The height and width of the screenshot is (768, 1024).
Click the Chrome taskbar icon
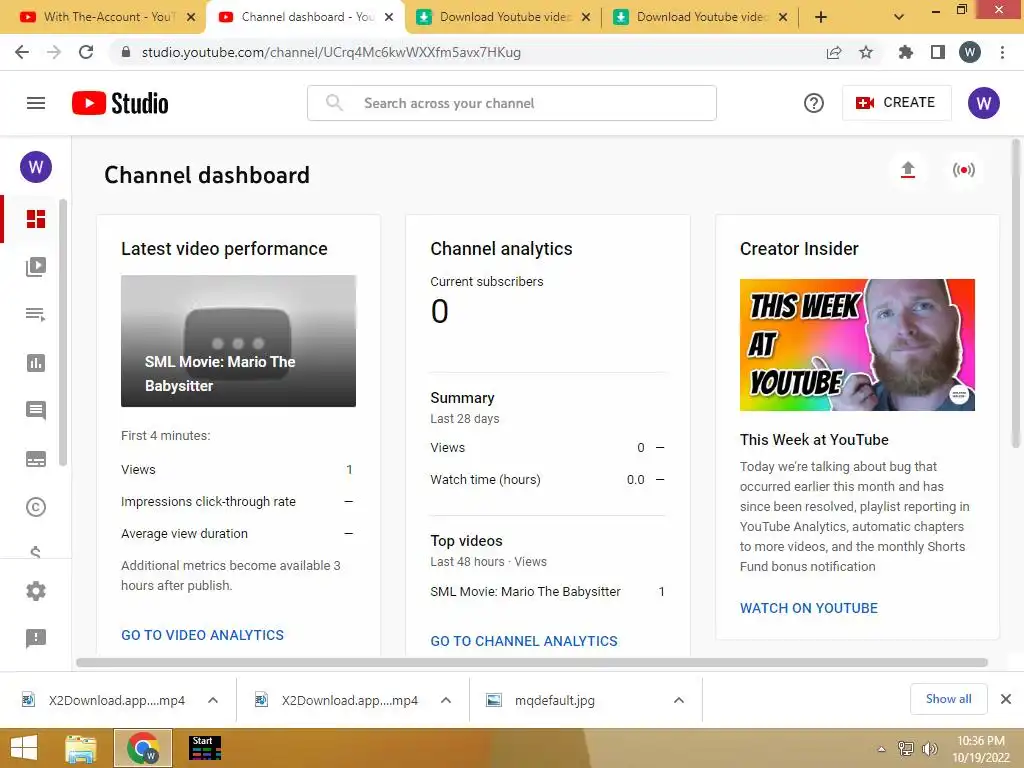[x=143, y=748]
